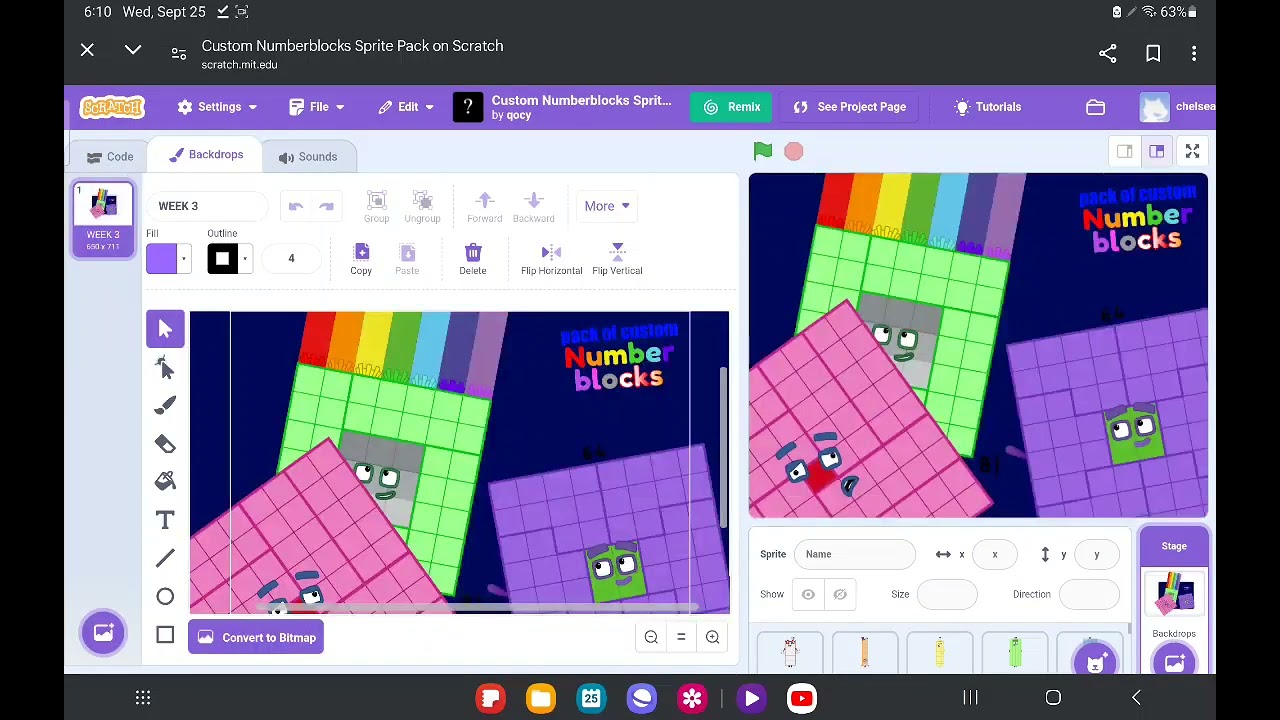Select the Reshape tool
This screenshot has height=720, width=1280.
click(x=165, y=368)
